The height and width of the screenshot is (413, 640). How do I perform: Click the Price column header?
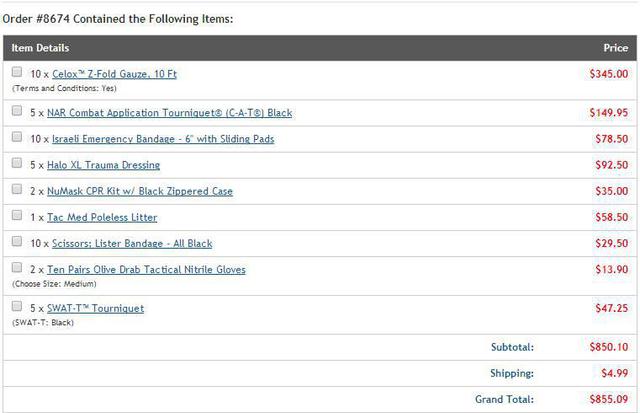[x=615, y=48]
